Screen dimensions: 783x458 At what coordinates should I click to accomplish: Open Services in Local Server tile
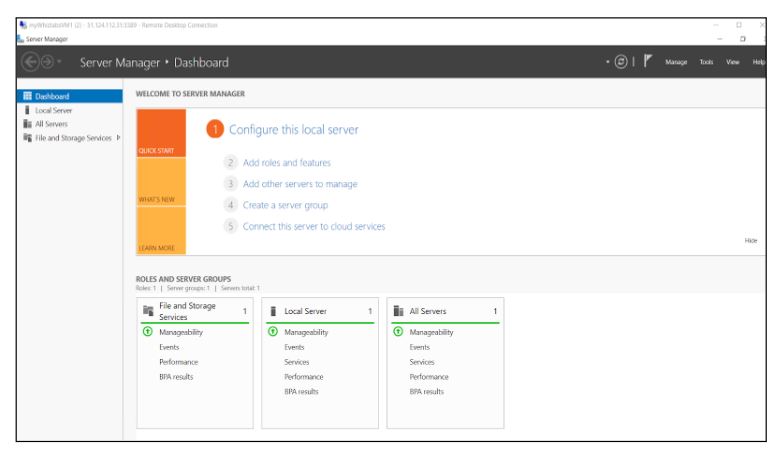[297, 362]
